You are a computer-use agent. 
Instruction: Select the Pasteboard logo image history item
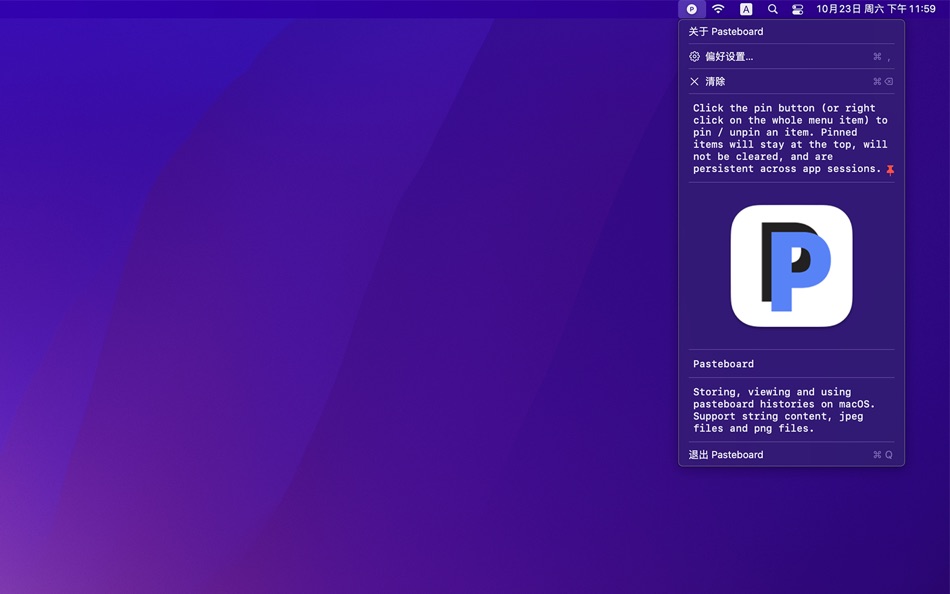pyautogui.click(x=791, y=266)
